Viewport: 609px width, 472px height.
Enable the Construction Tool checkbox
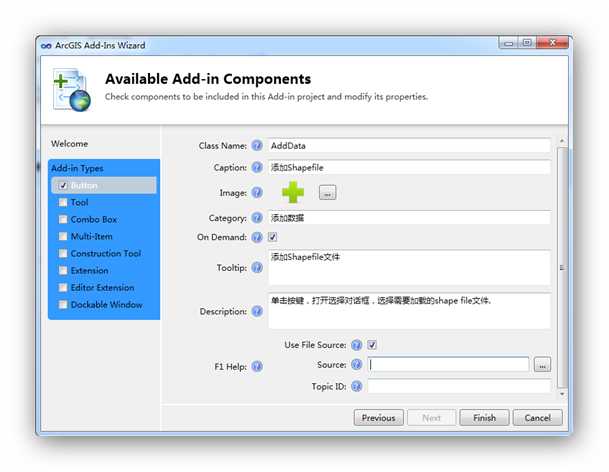63,253
